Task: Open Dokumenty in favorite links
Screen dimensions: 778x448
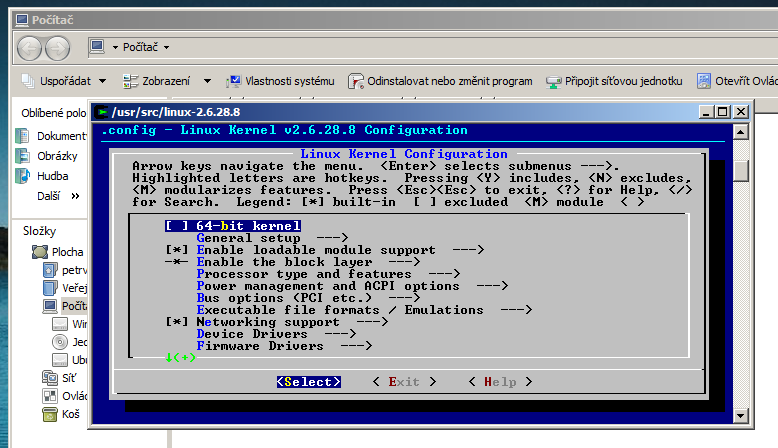Action: tap(51, 136)
